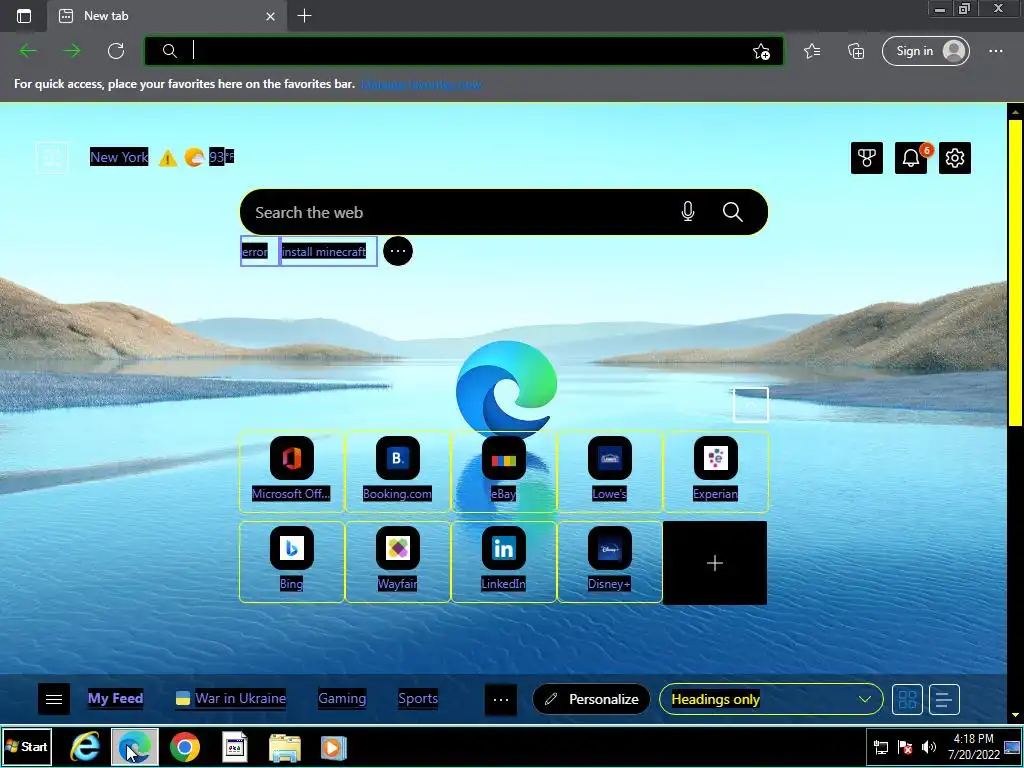Select the Sports feed tab
The width and height of the screenshot is (1024, 768).
point(418,698)
